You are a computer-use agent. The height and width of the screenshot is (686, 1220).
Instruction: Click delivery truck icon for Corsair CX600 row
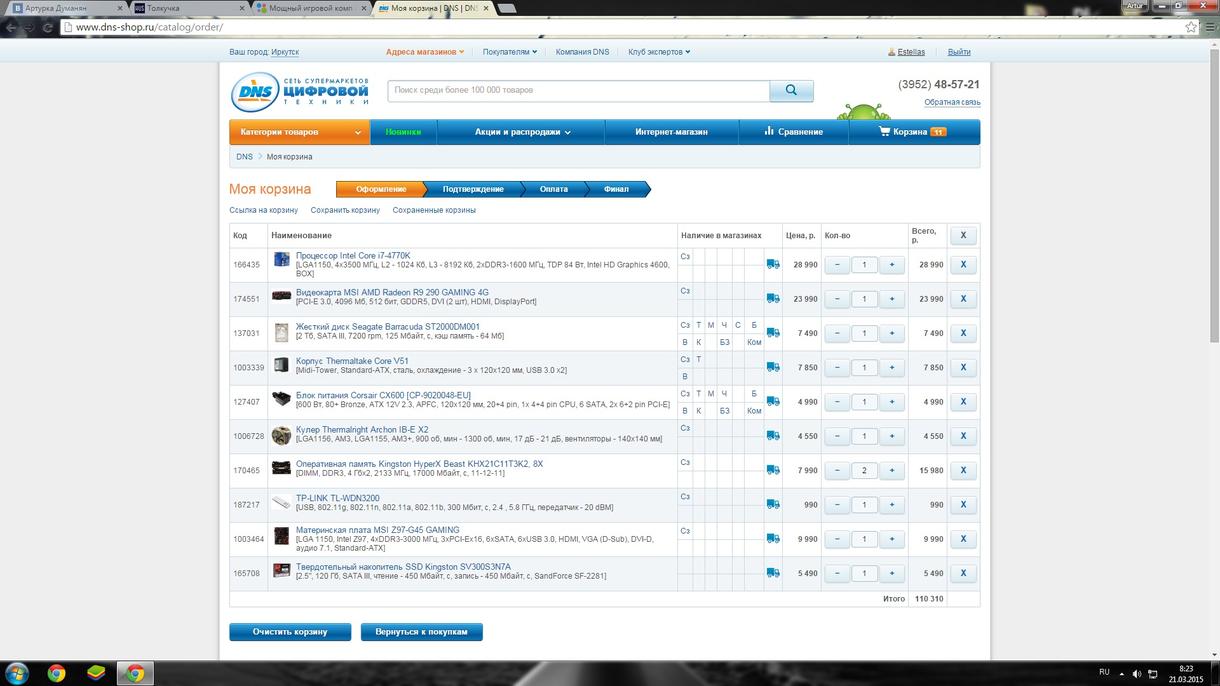pos(773,401)
